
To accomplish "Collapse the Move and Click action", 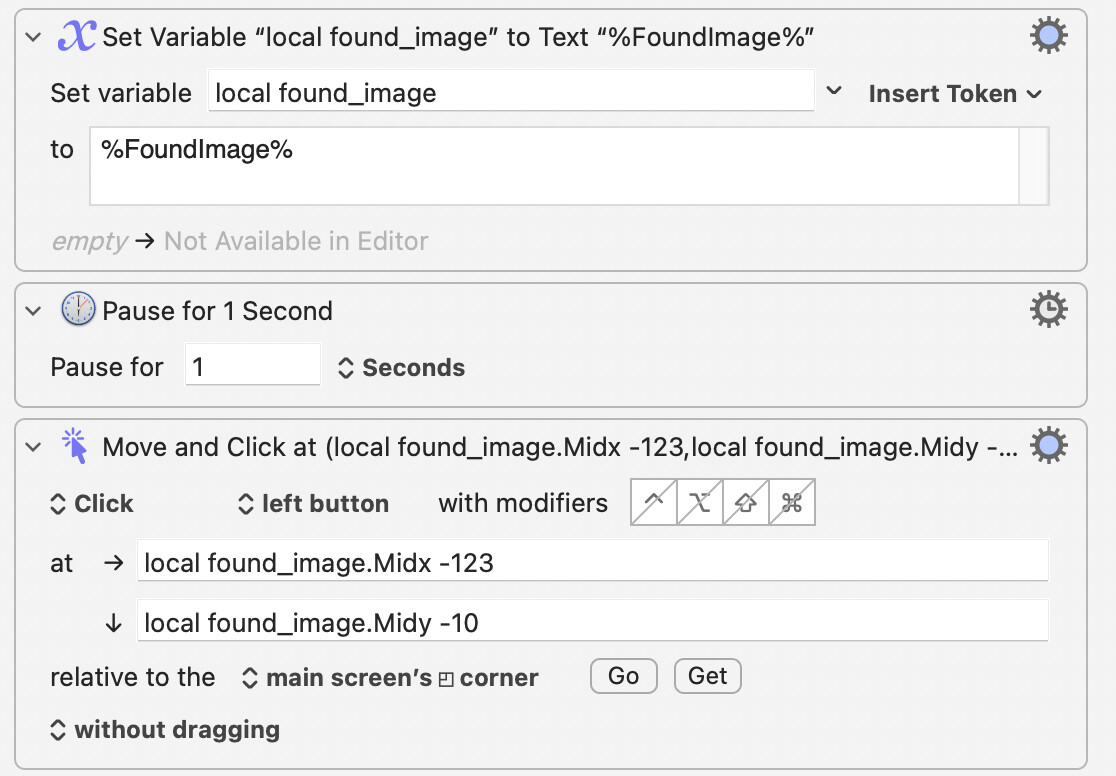I will (x=33, y=447).
